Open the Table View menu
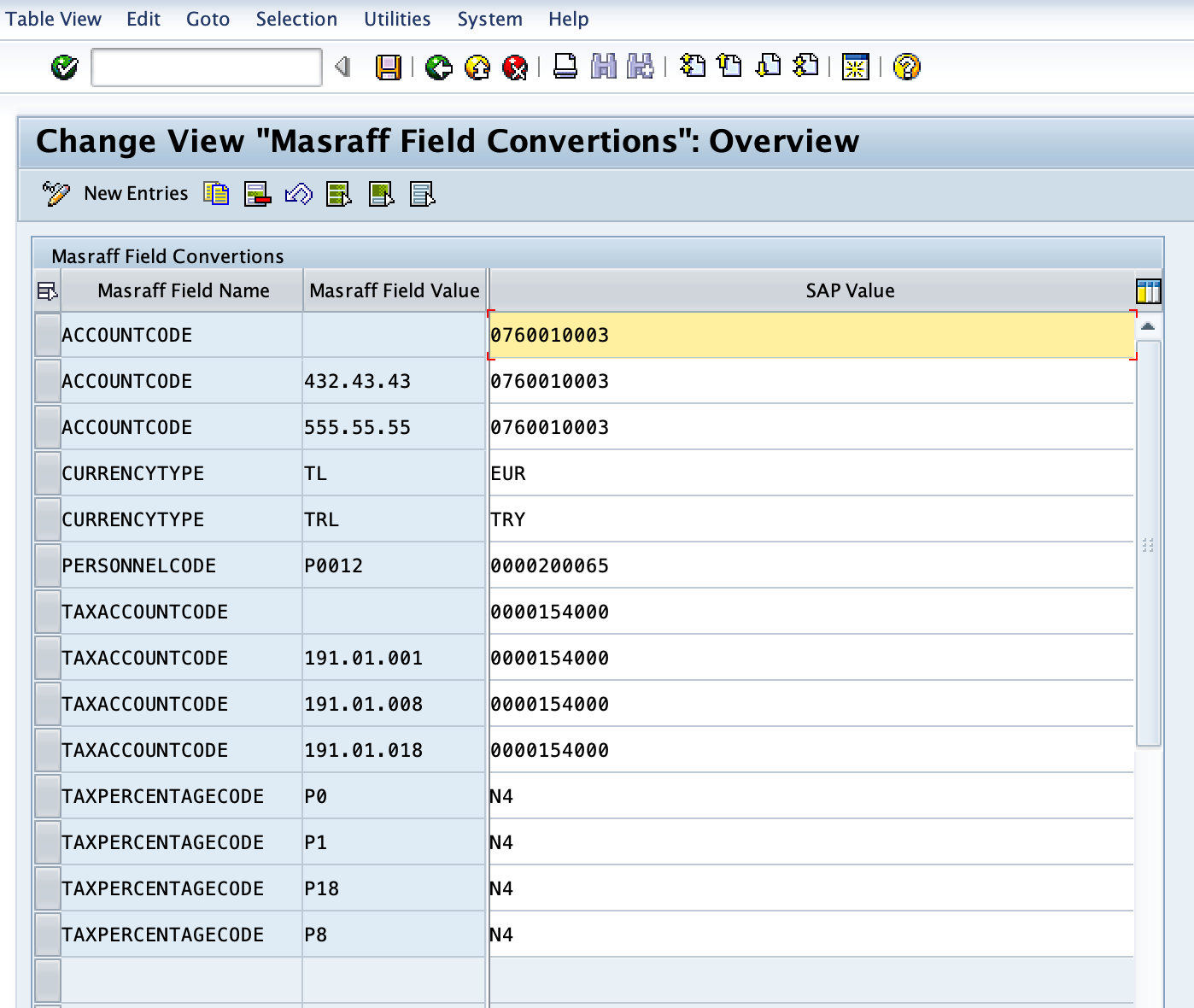The image size is (1194, 1008). click(53, 19)
